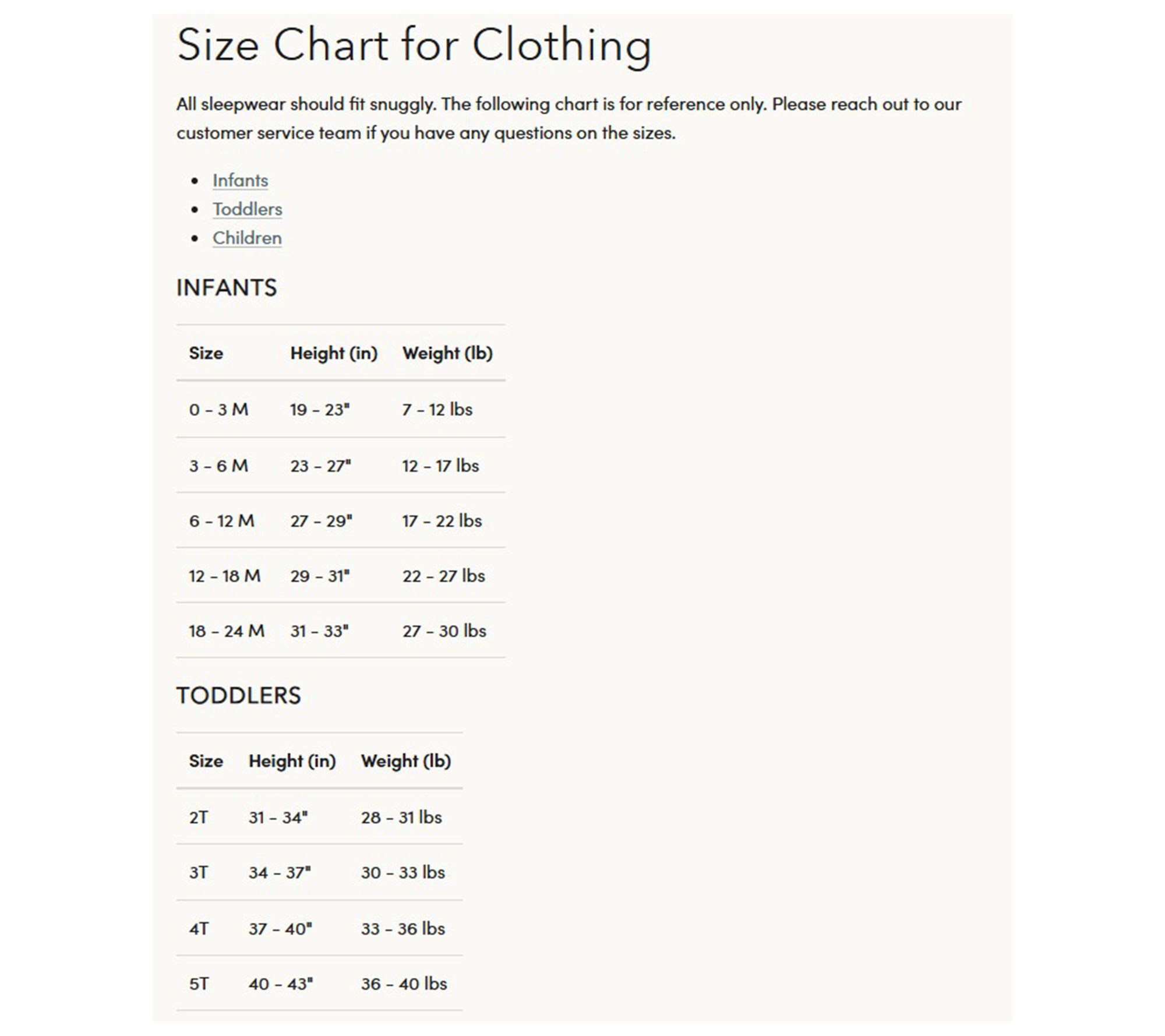The image size is (1165, 1036).
Task: Click the TODDLERS section heading
Action: [239, 696]
